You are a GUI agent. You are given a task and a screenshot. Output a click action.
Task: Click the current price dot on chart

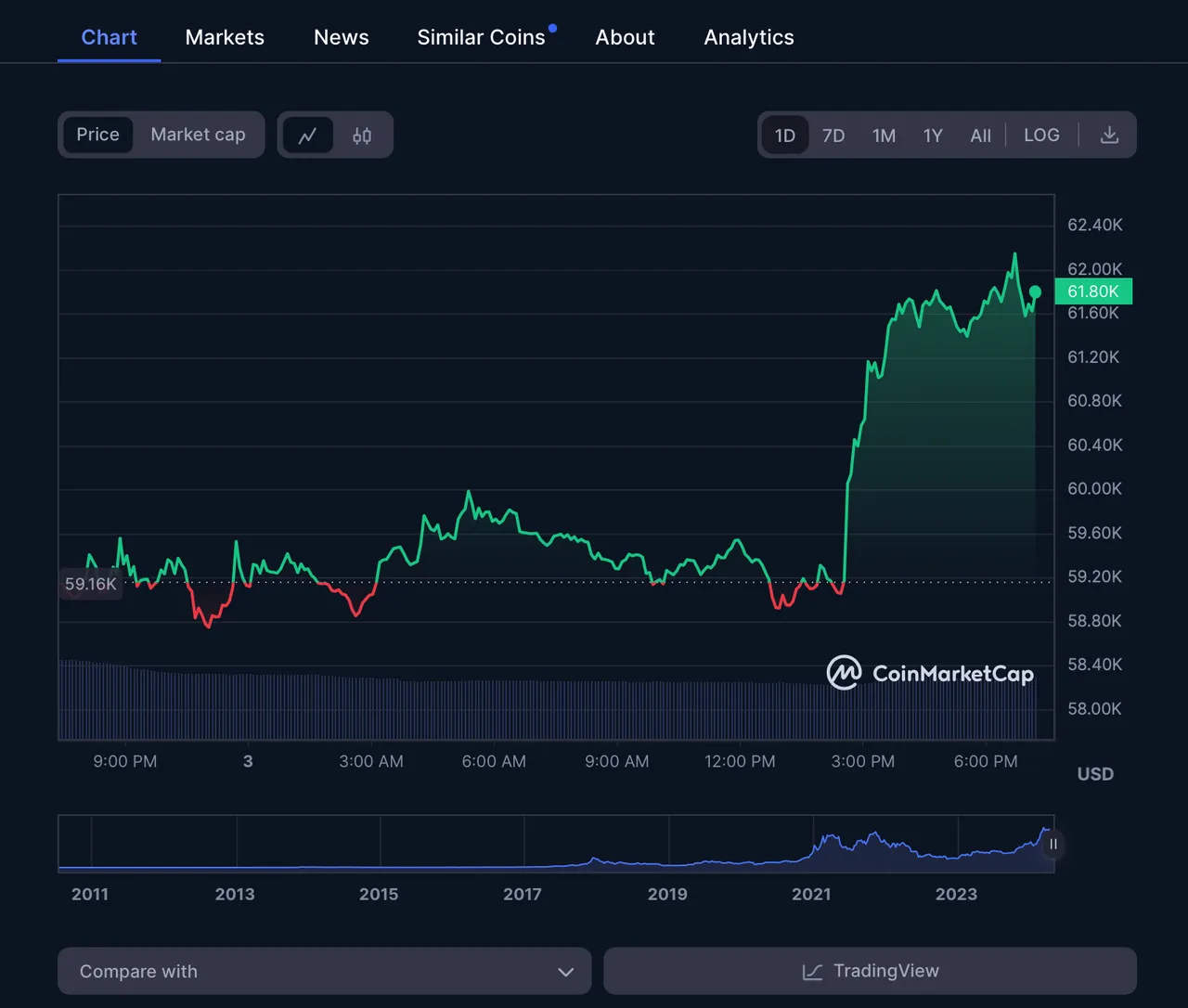pyautogui.click(x=1035, y=292)
